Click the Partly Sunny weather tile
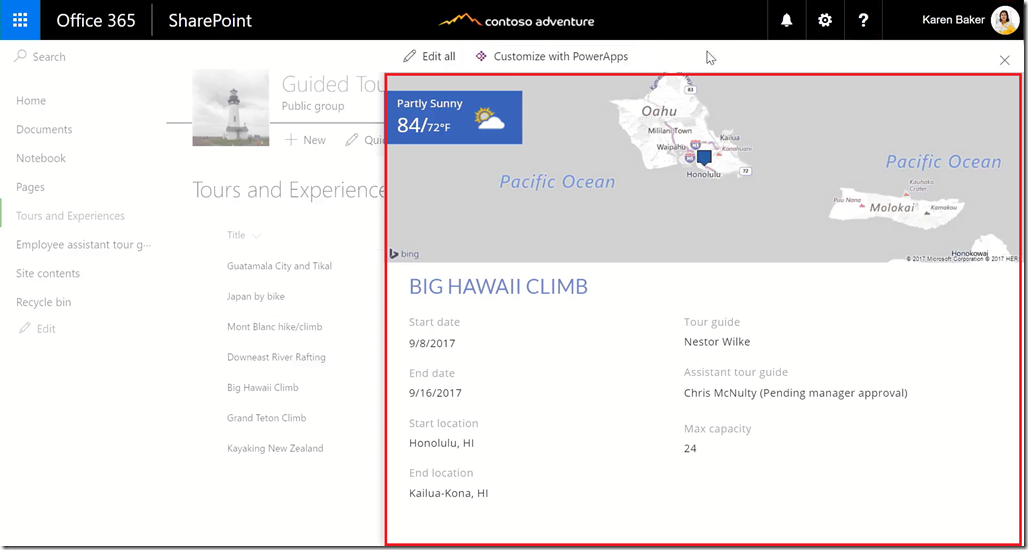The width and height of the screenshot is (1028, 550). click(454, 117)
